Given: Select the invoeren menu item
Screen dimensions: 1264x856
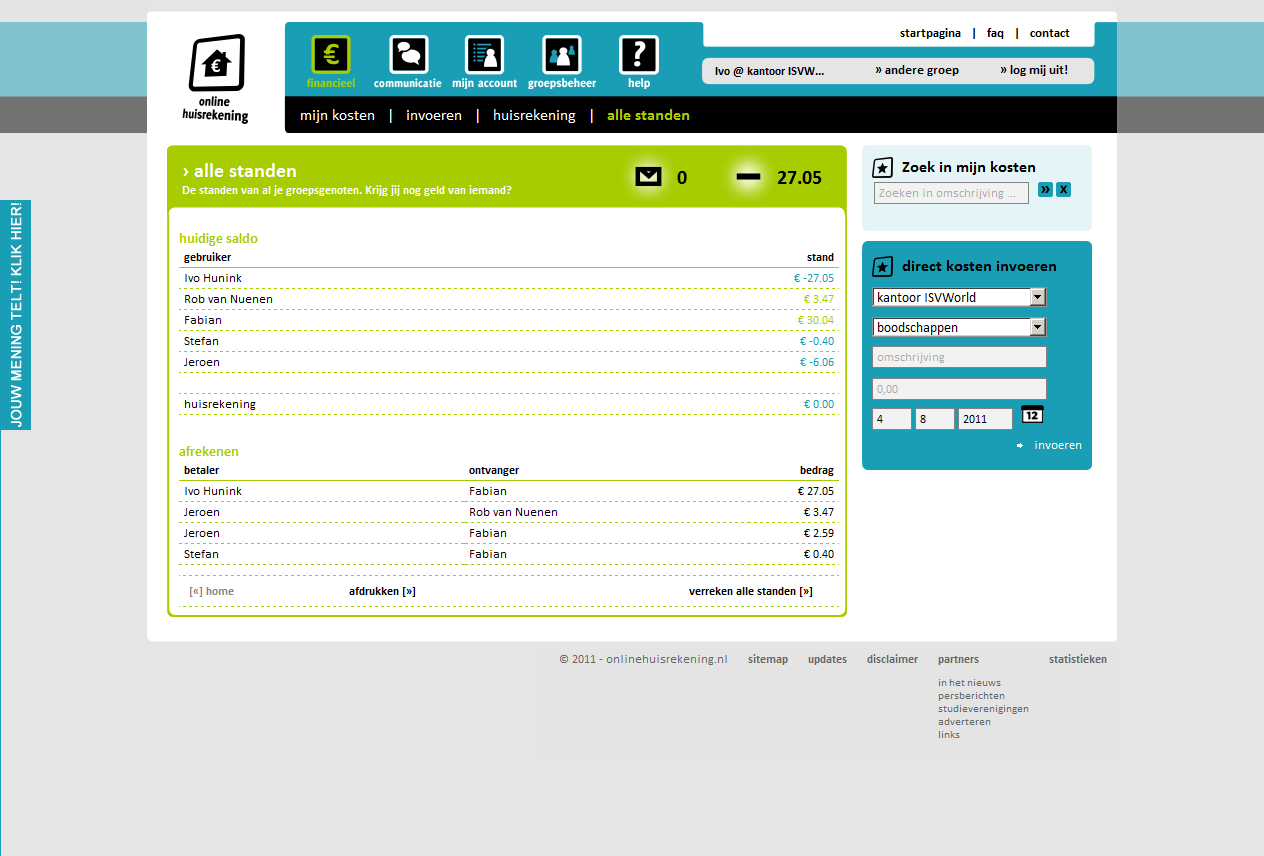Looking at the screenshot, I should click(x=434, y=115).
